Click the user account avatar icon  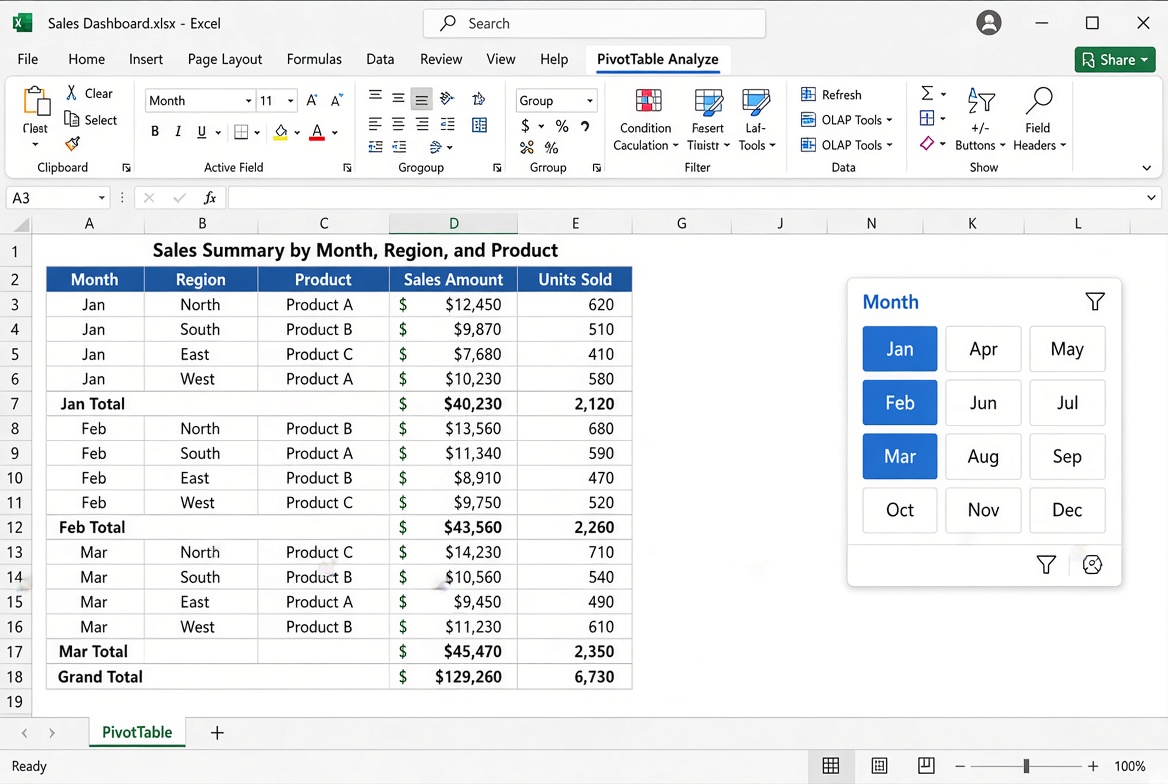tap(988, 23)
